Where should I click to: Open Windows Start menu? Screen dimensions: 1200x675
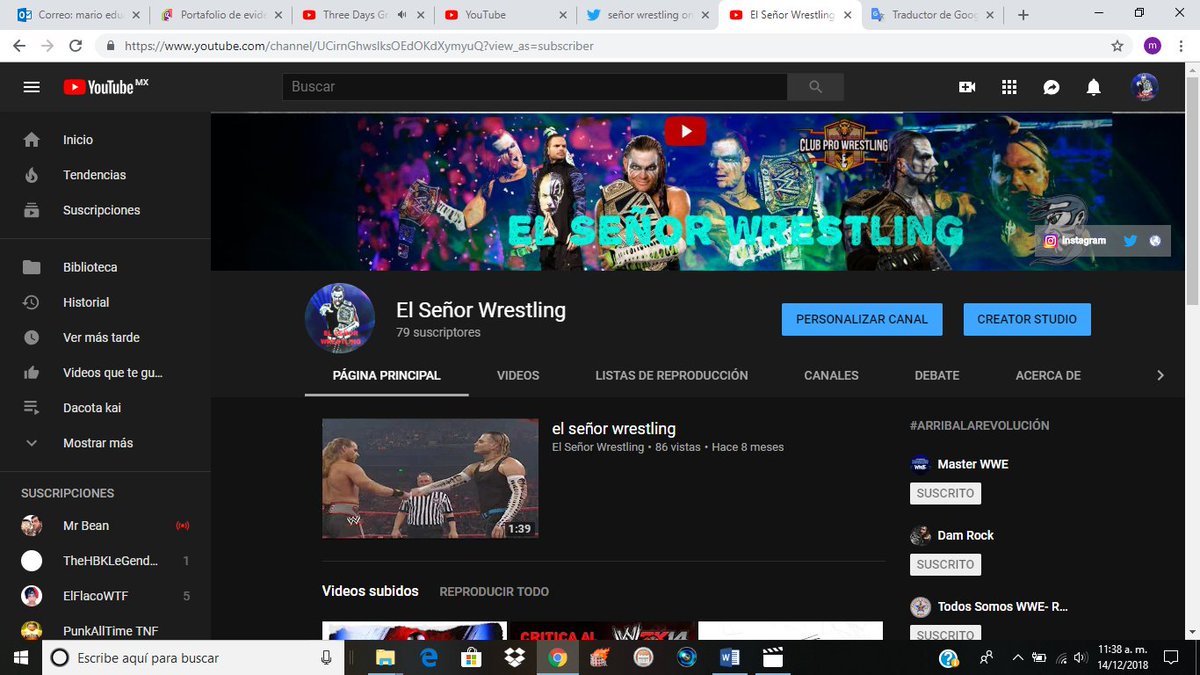(19, 658)
